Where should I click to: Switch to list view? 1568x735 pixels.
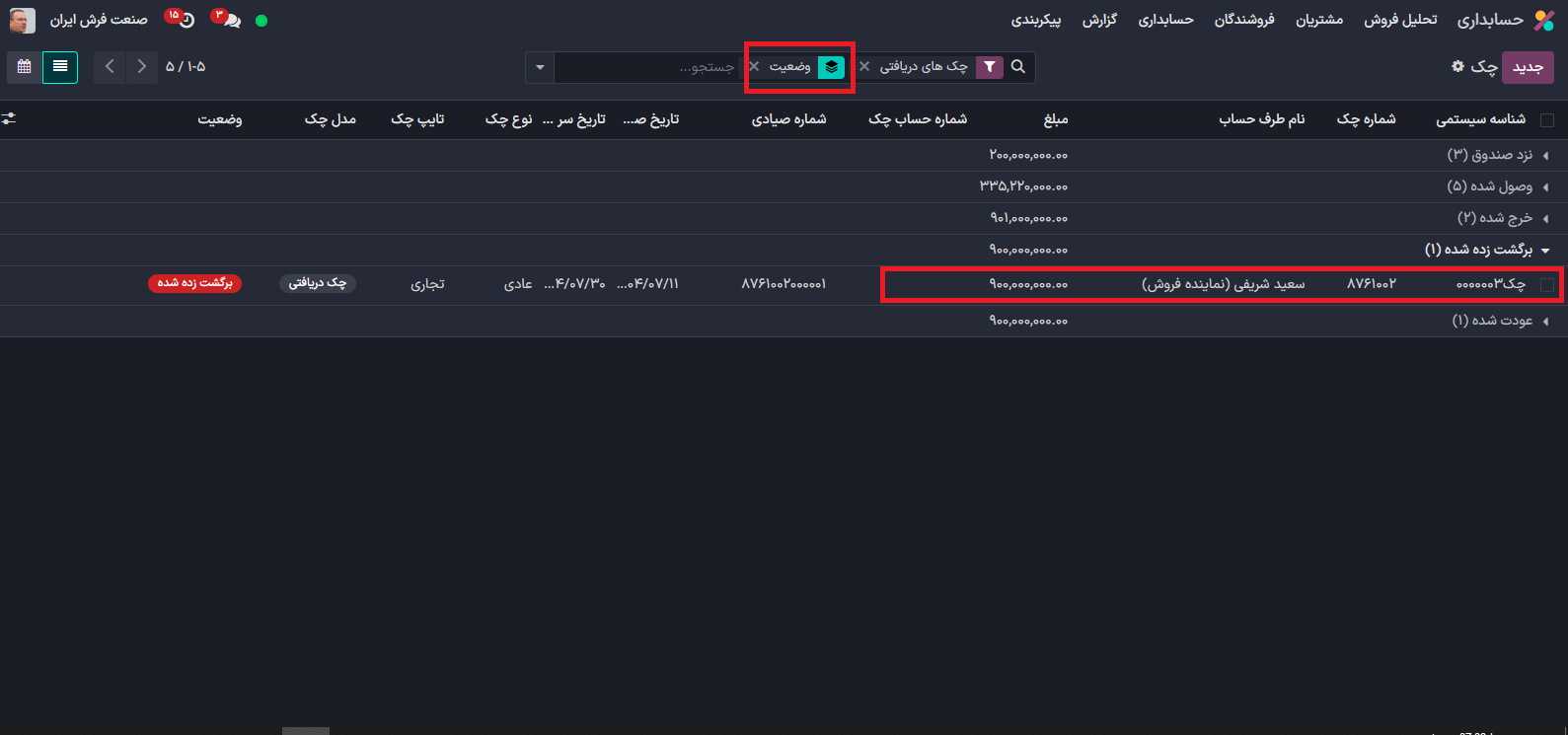pyautogui.click(x=60, y=66)
